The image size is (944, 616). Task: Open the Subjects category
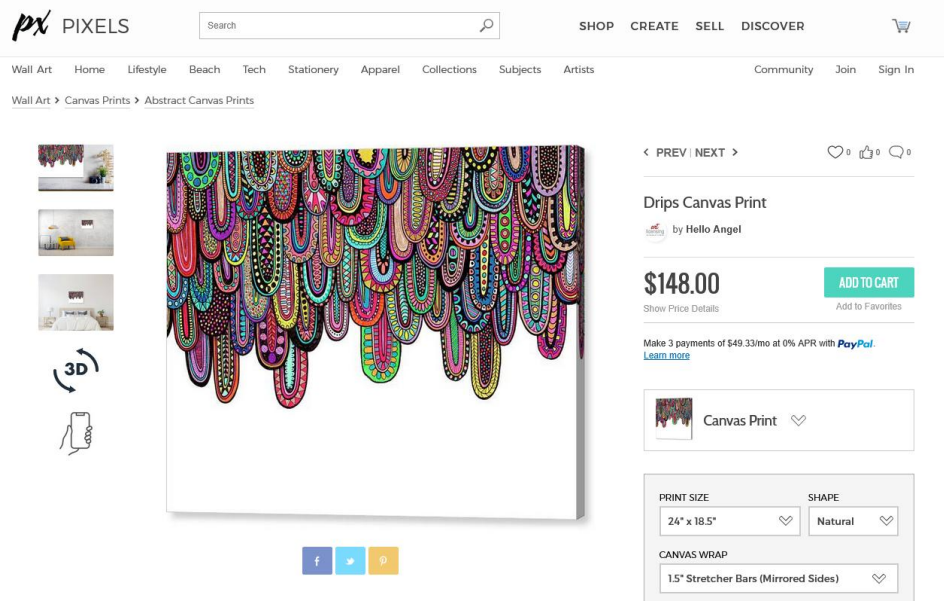click(x=520, y=69)
